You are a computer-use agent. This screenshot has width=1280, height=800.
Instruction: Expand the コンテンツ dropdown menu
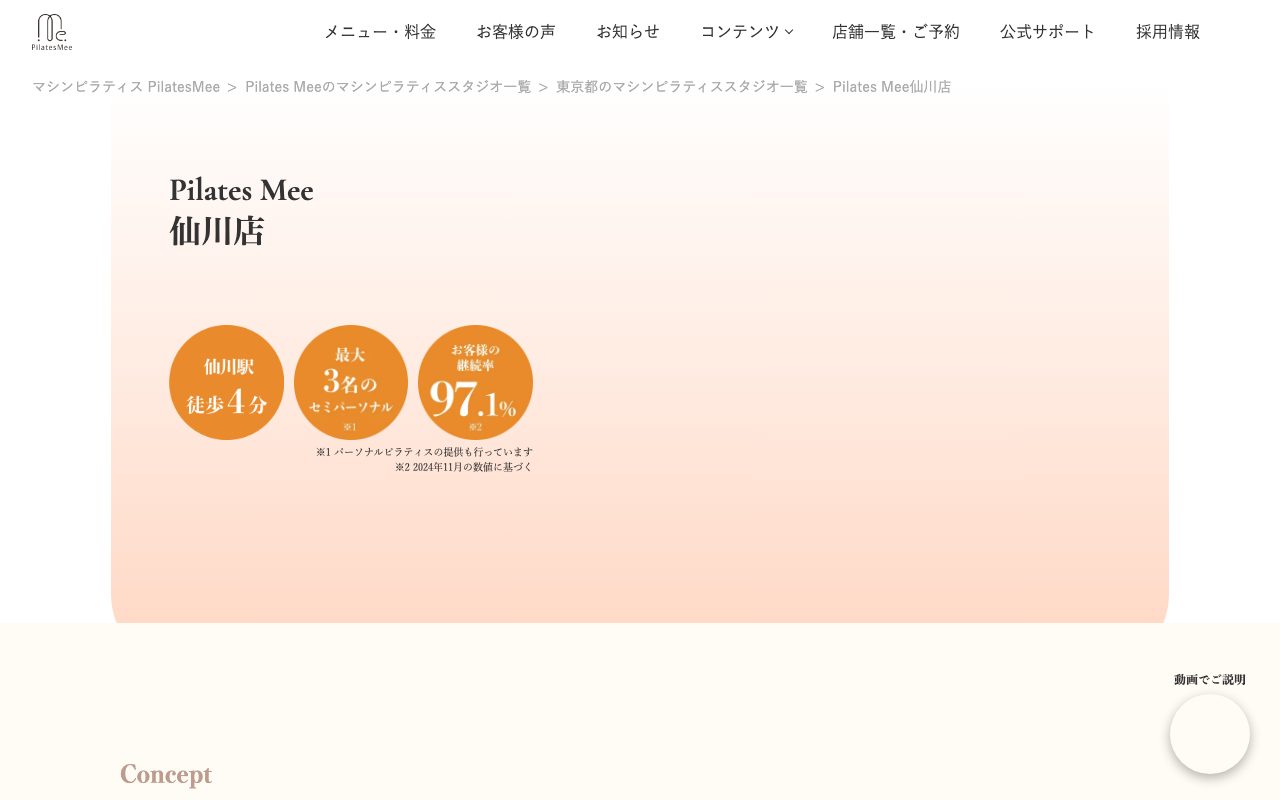(x=746, y=32)
